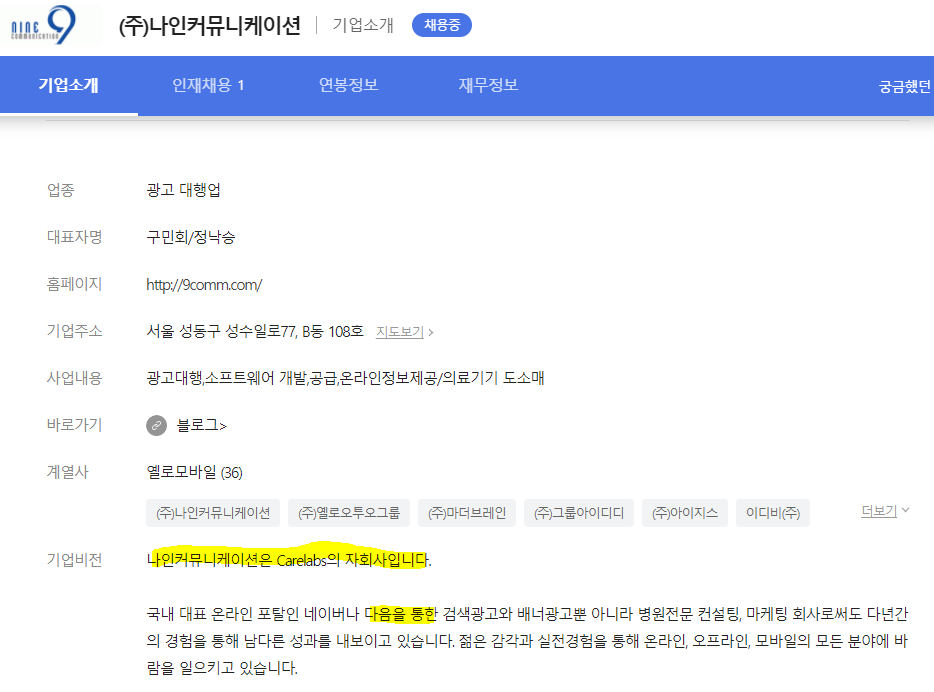Click the 홈페이지 field label
The height and width of the screenshot is (692, 934).
pyautogui.click(x=74, y=284)
